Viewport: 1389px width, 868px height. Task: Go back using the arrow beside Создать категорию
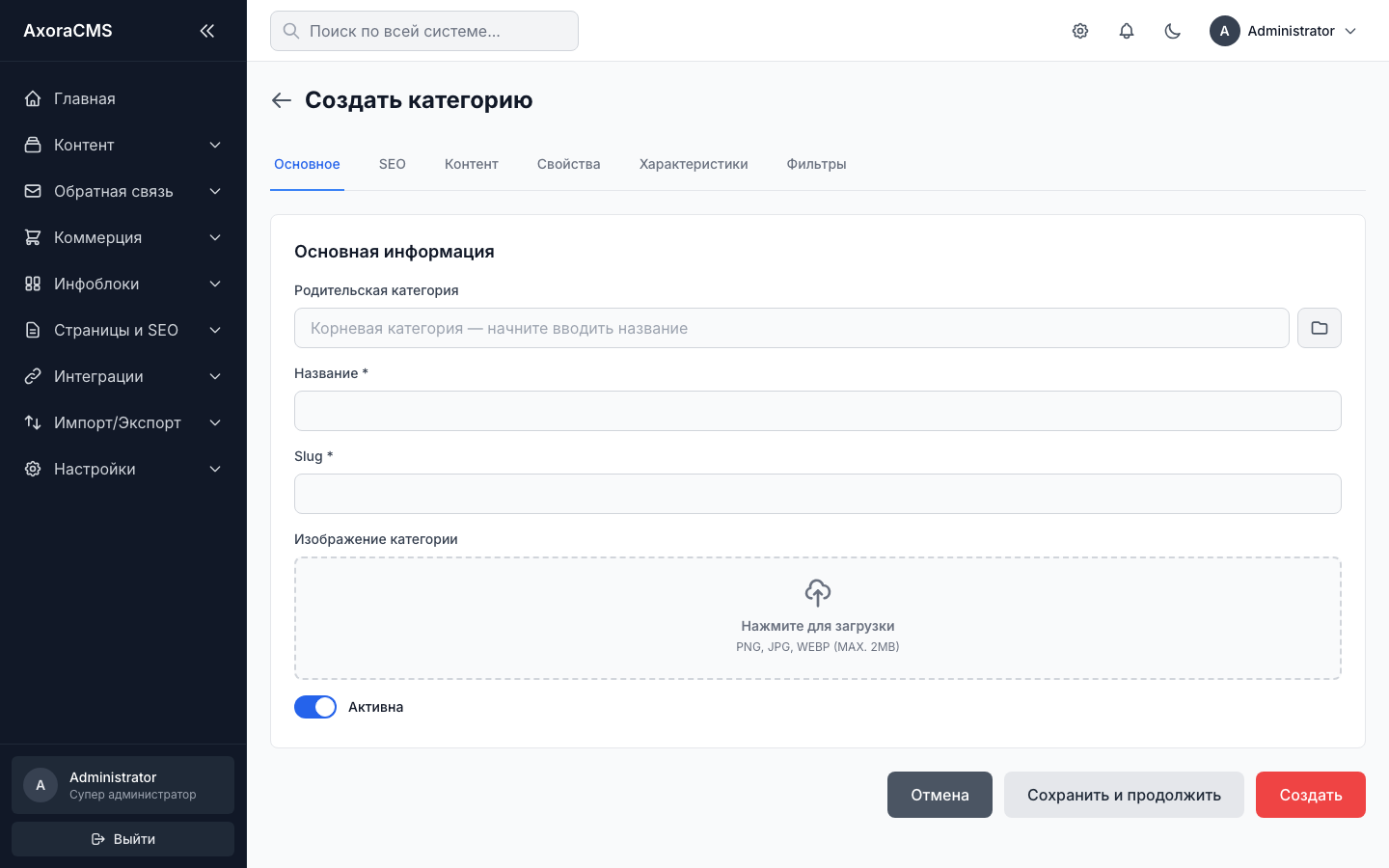pyautogui.click(x=282, y=100)
